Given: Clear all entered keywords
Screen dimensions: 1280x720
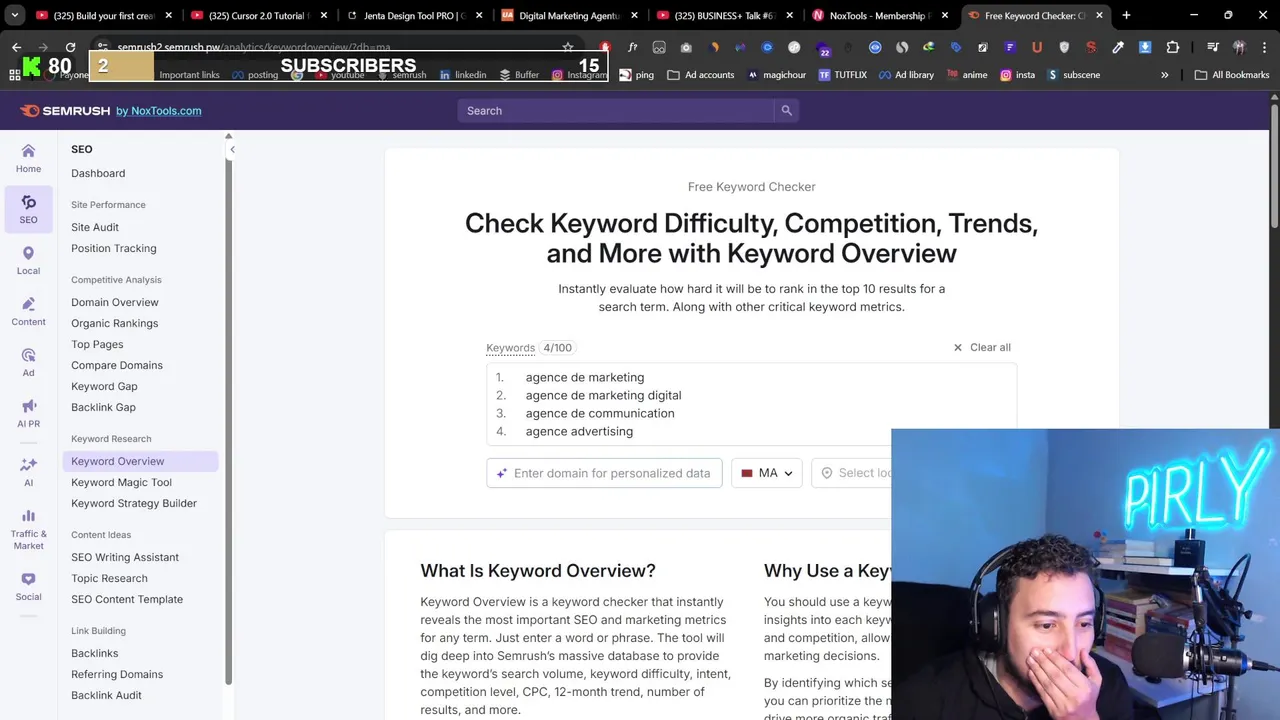Looking at the screenshot, I should click(982, 347).
